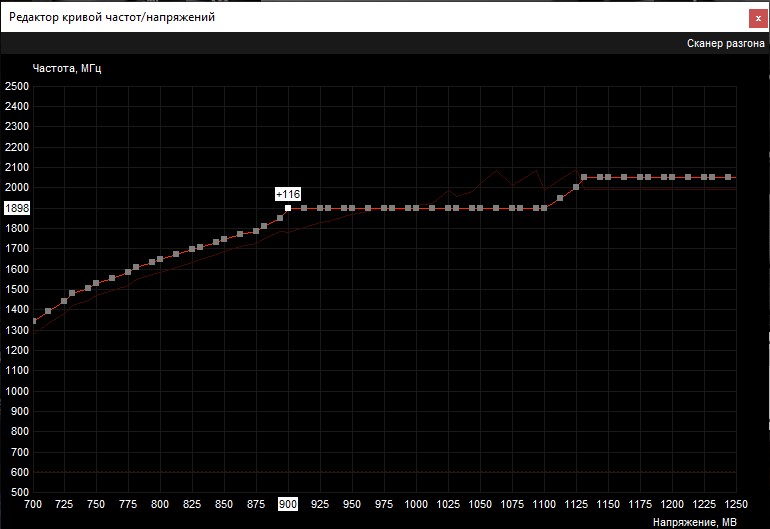
Task: Select the curve point at 950 mV
Action: coord(352,208)
